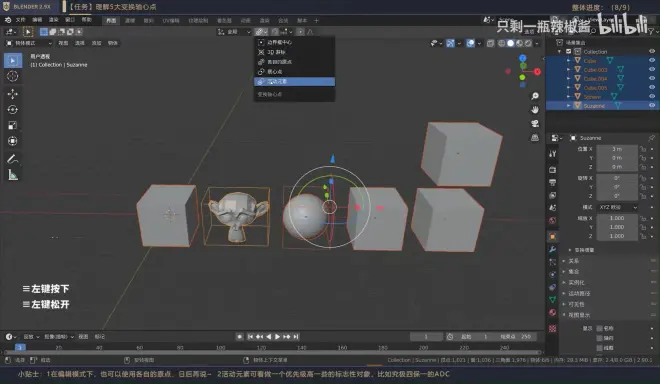Open the shading options dropdown arrow
Image resolution: width=660 pixels, height=384 pixels.
(537, 43)
